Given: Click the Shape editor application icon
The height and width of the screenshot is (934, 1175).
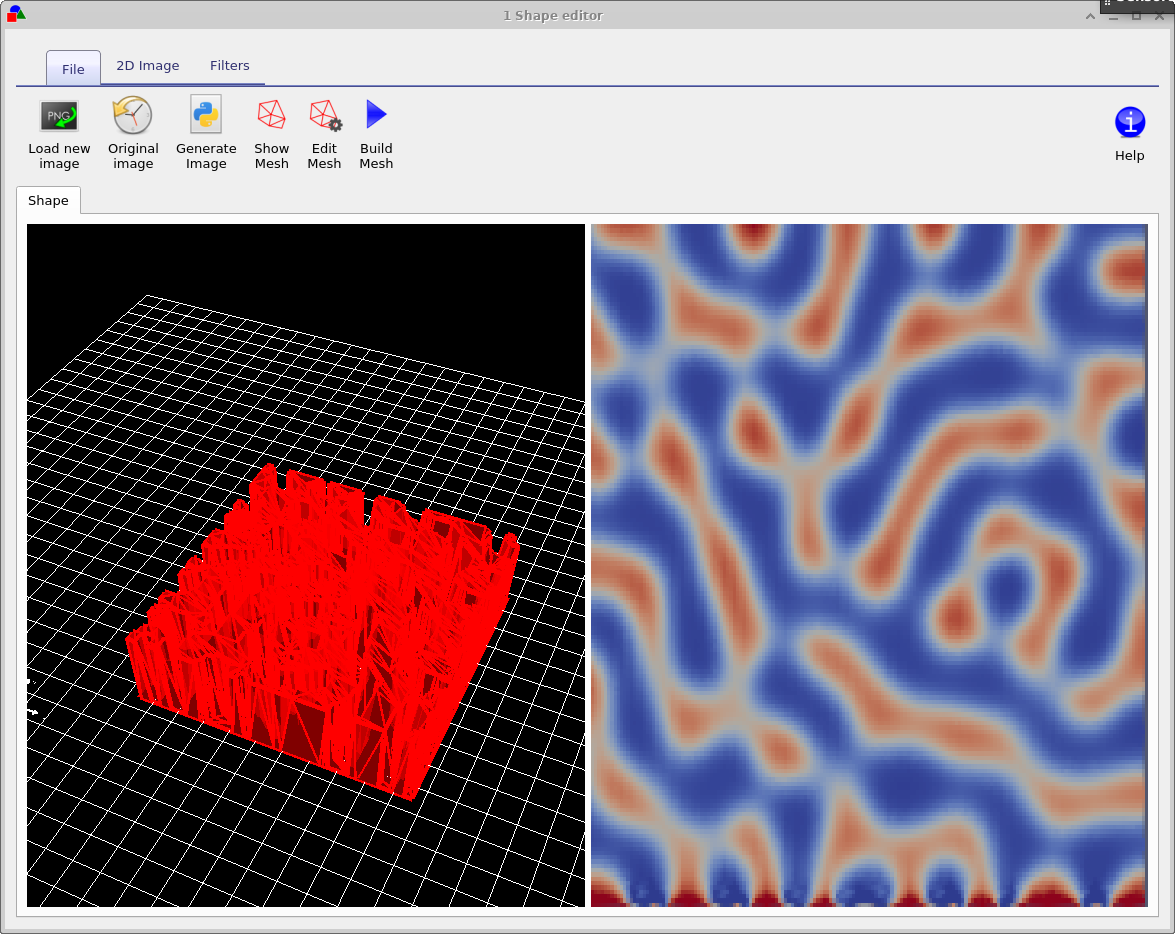Looking at the screenshot, I should coord(15,14).
